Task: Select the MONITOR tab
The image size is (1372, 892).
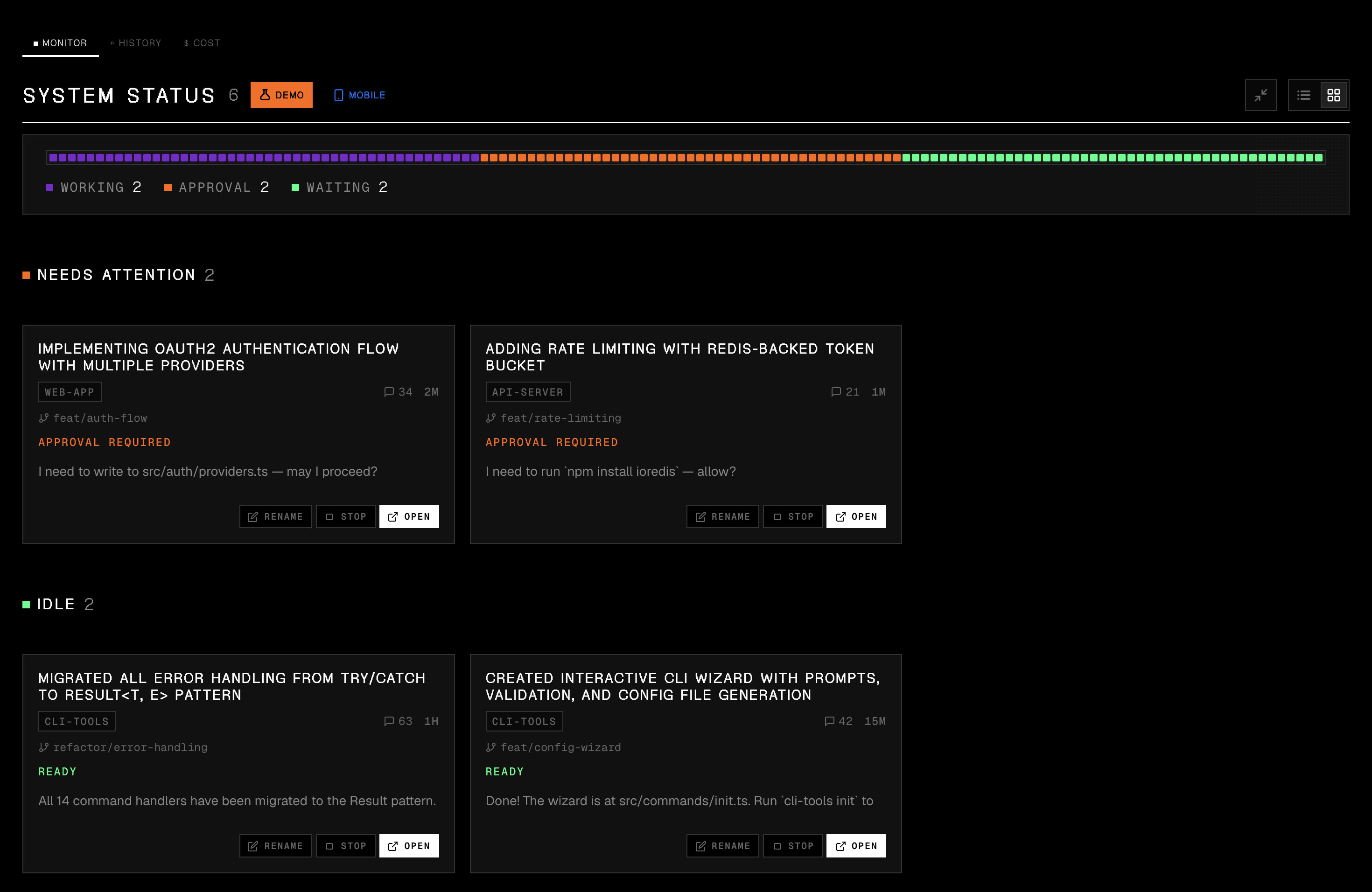Action: pos(61,43)
